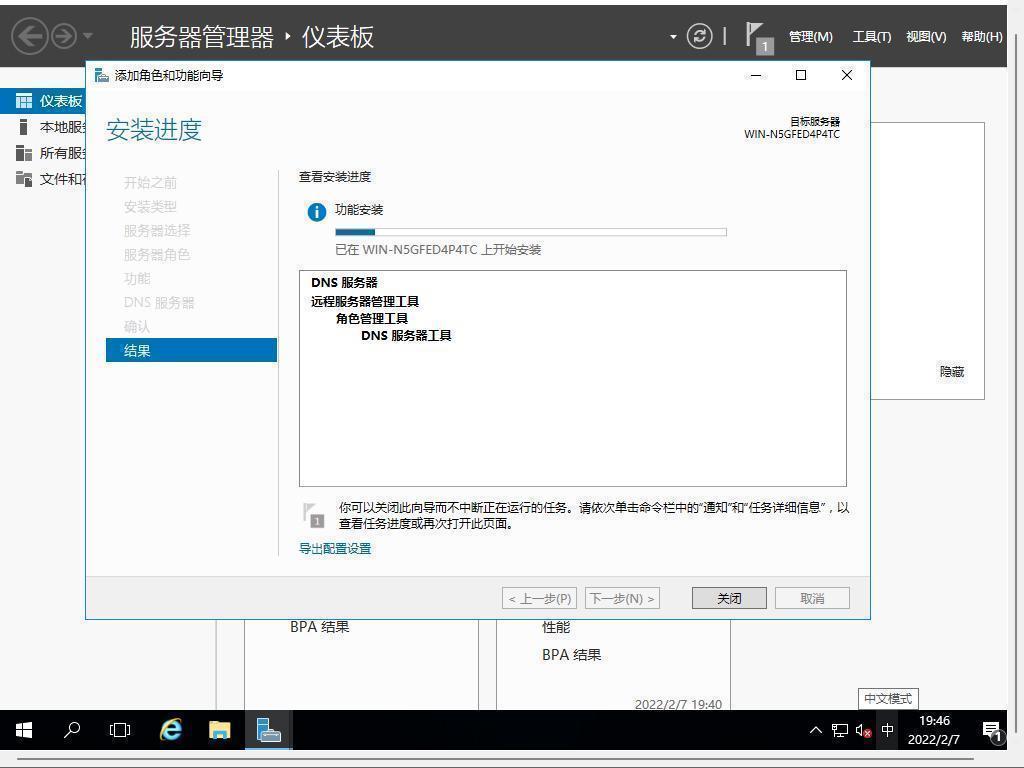This screenshot has height=768, width=1024.
Task: Click BPA 结果 below 性能 in the dashboard
Action: pos(571,654)
